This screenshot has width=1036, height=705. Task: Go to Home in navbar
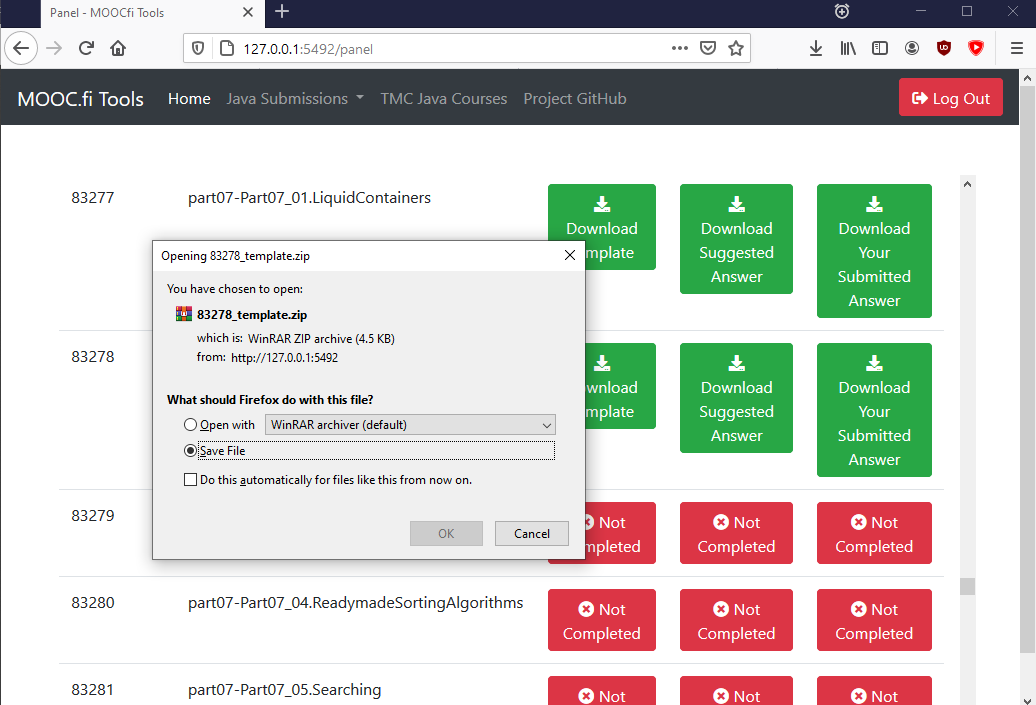[x=189, y=98]
